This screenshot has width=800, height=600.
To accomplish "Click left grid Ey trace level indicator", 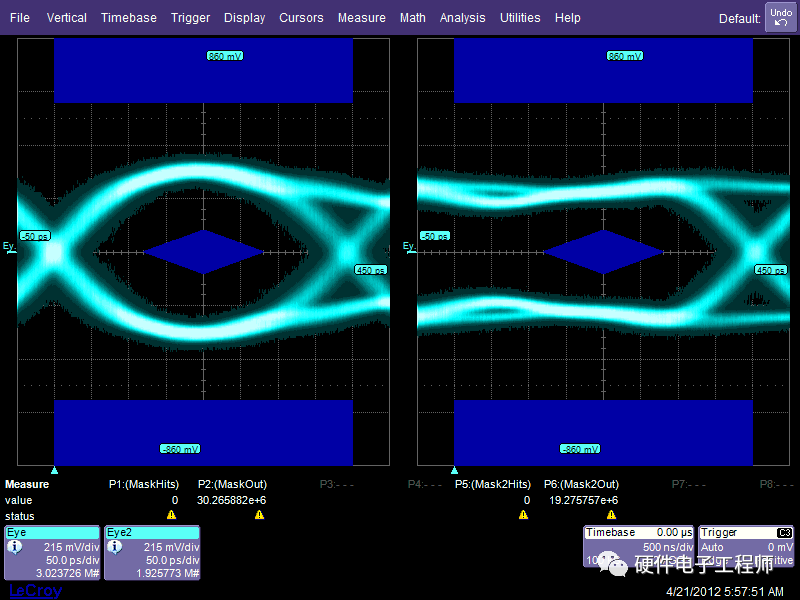I will [9, 247].
